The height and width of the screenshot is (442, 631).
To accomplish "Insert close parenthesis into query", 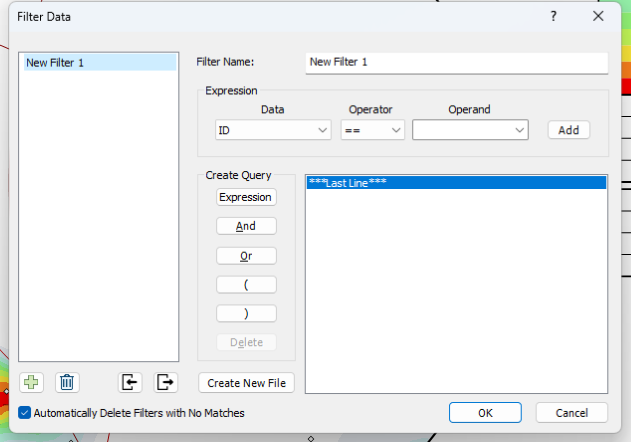I will click(246, 314).
